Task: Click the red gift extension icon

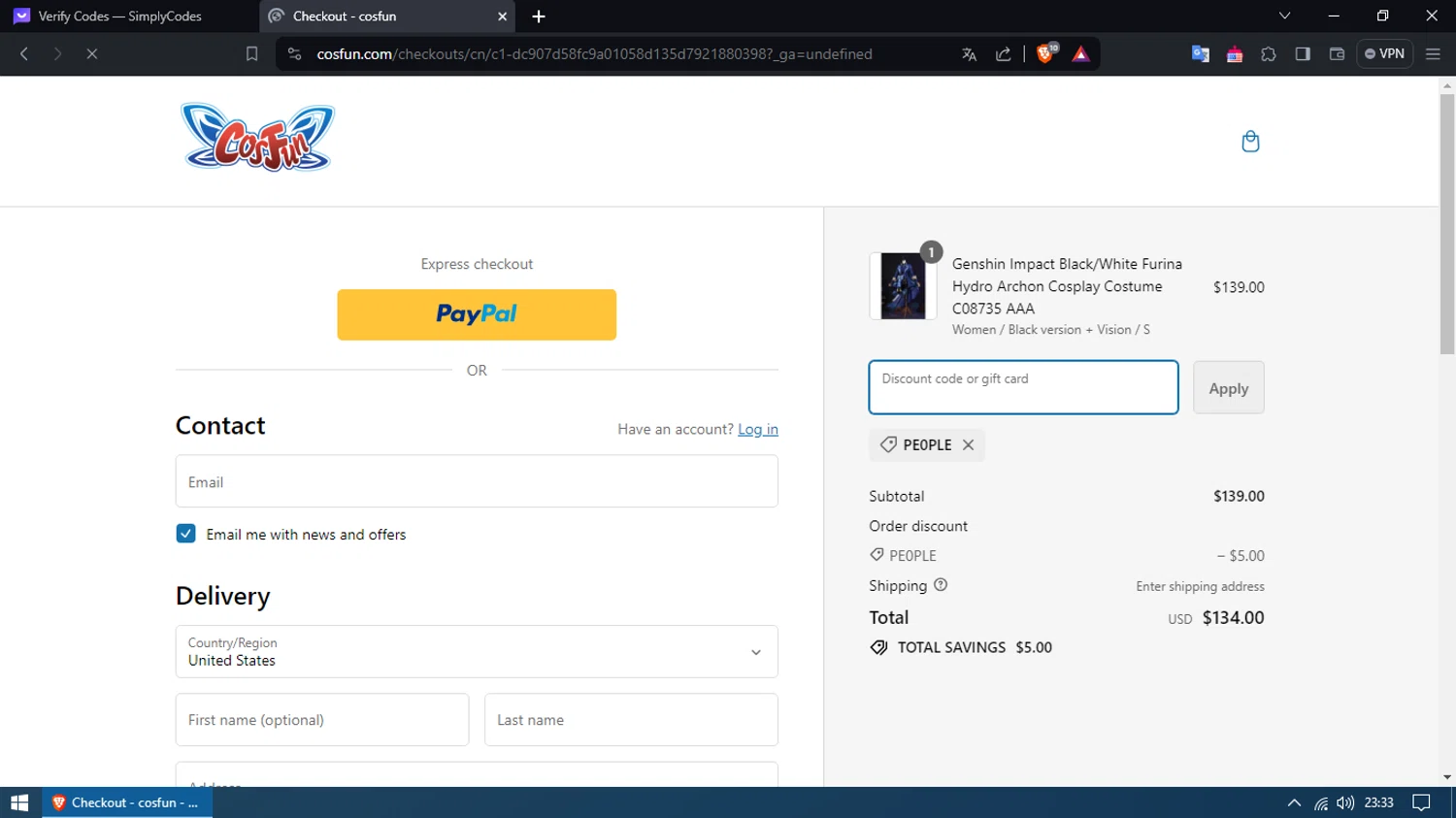Action: click(1235, 54)
